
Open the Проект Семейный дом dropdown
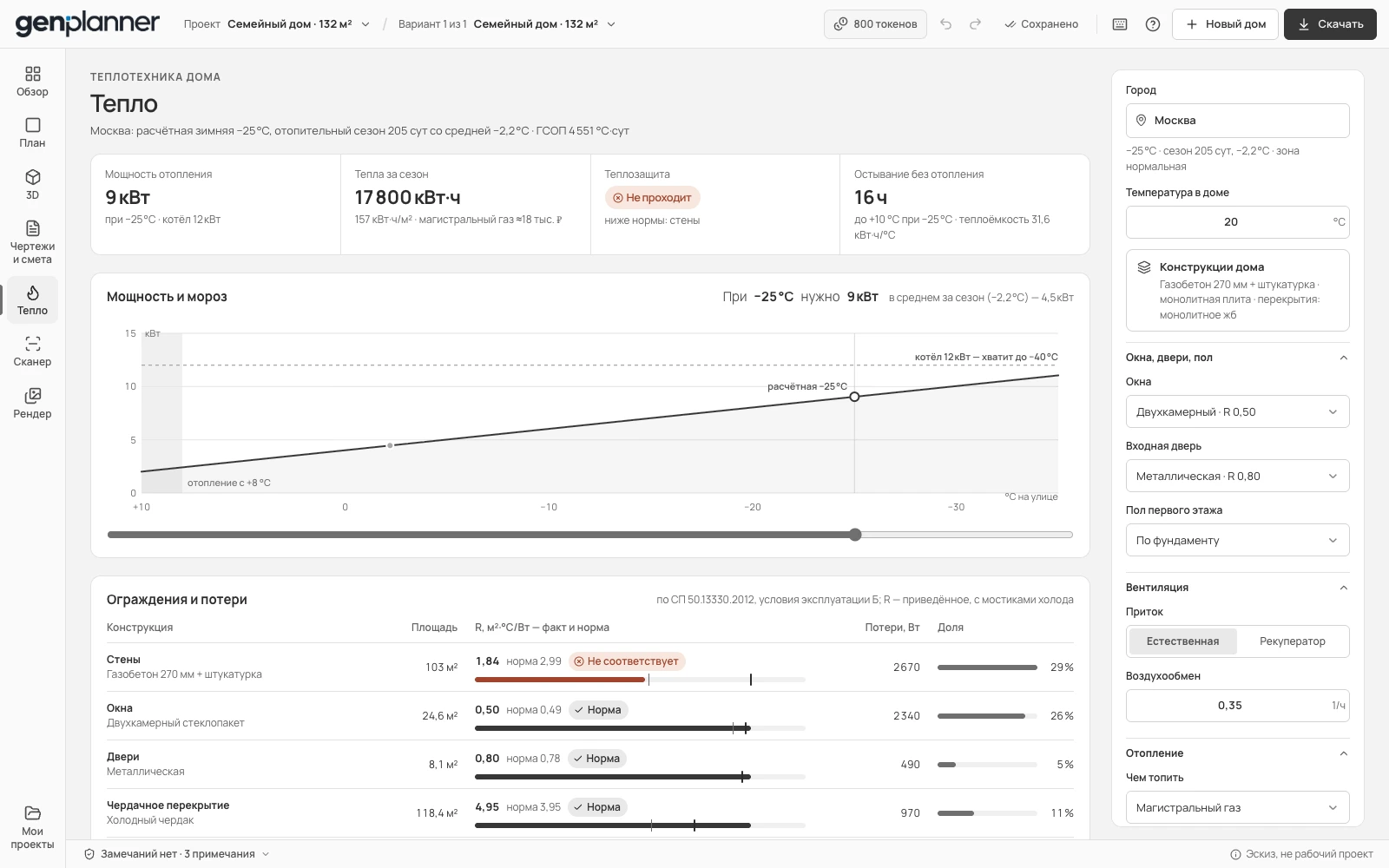(277, 24)
